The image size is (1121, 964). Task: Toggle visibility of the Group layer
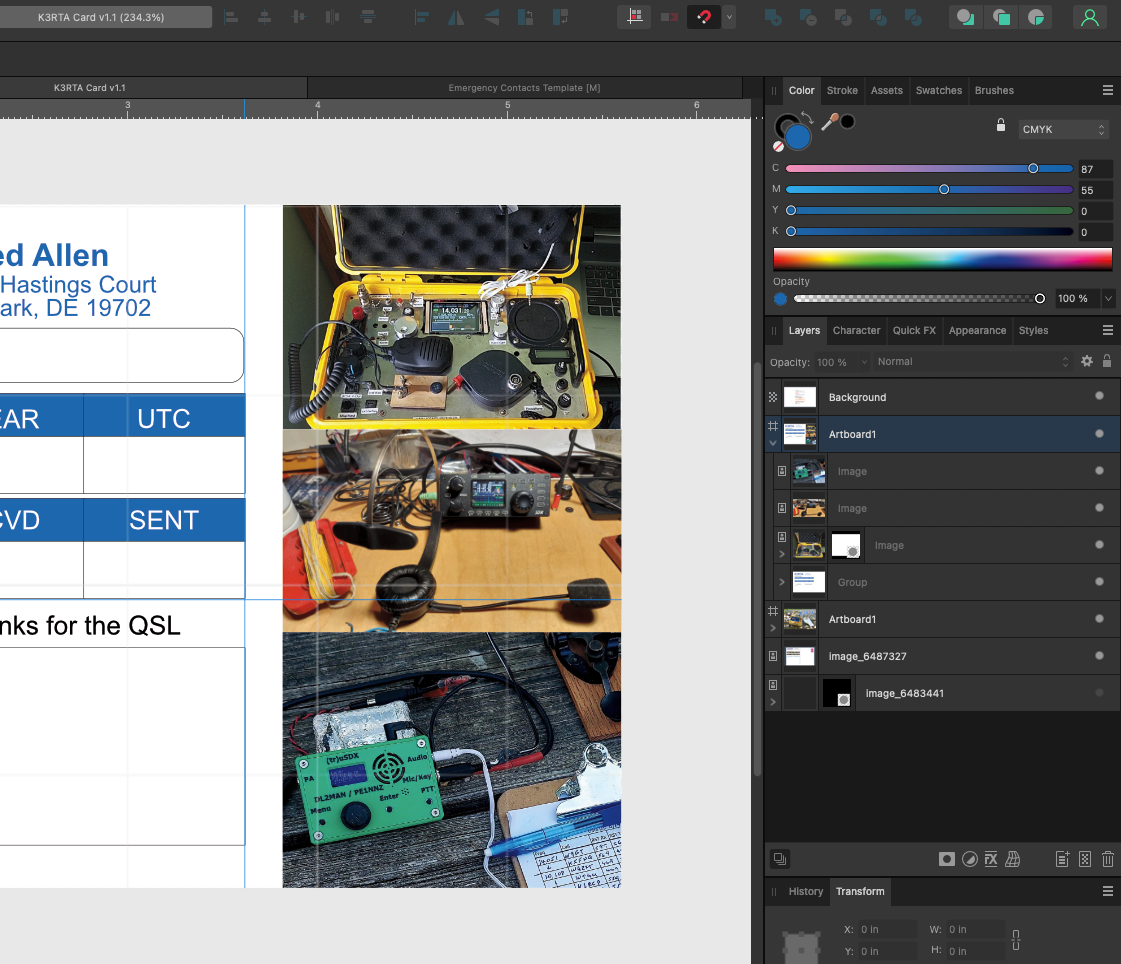(x=1099, y=582)
